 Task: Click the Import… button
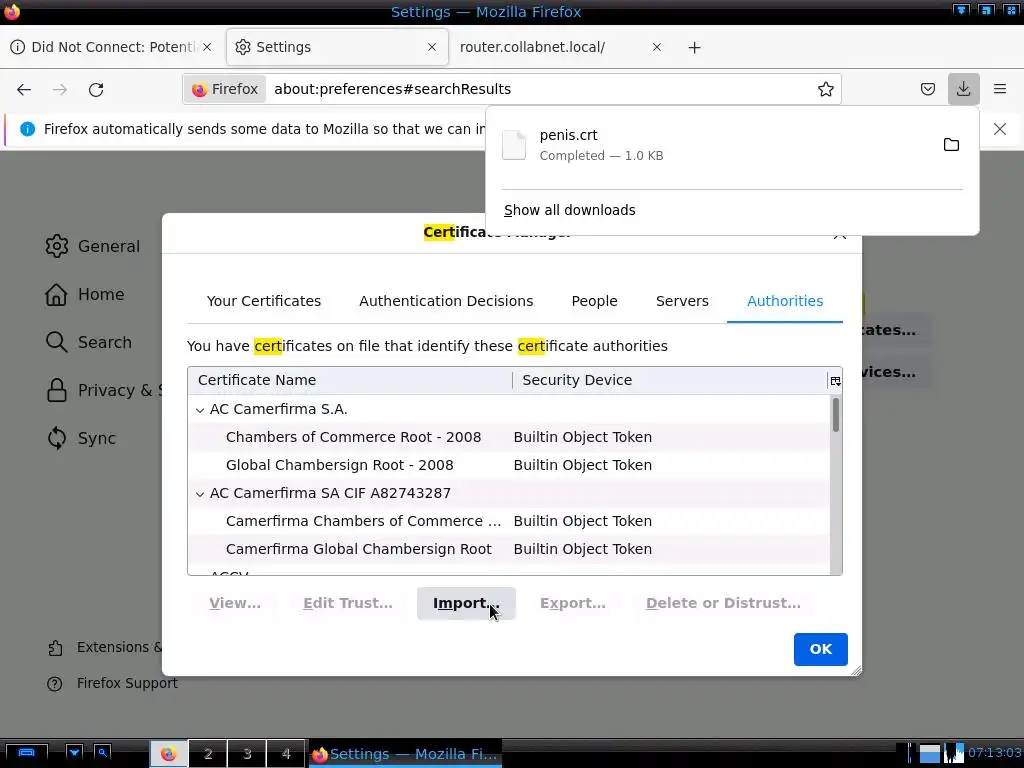466,603
